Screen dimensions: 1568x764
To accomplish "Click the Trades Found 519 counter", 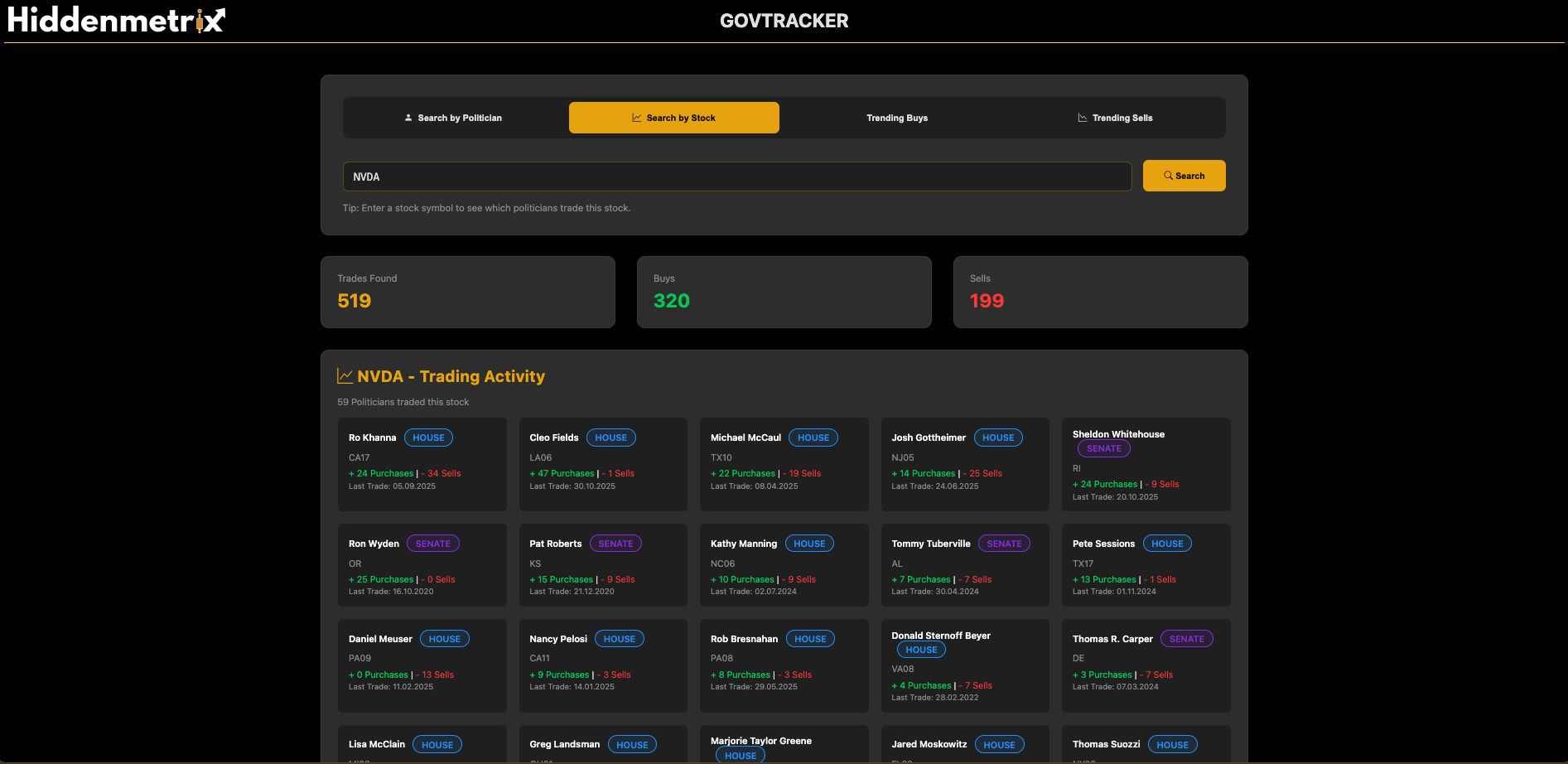I will coord(467,292).
